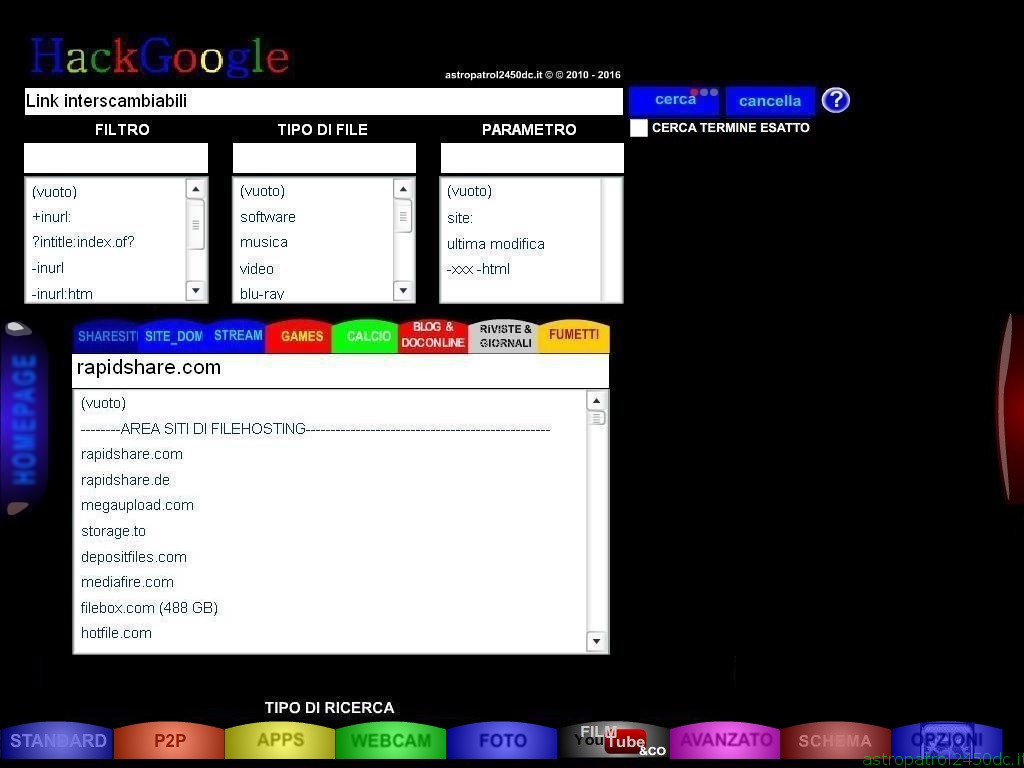Click the scrollbar thumb of the TIPO DI FILE list
Viewport: 1024px width, 768px height.
click(x=403, y=216)
